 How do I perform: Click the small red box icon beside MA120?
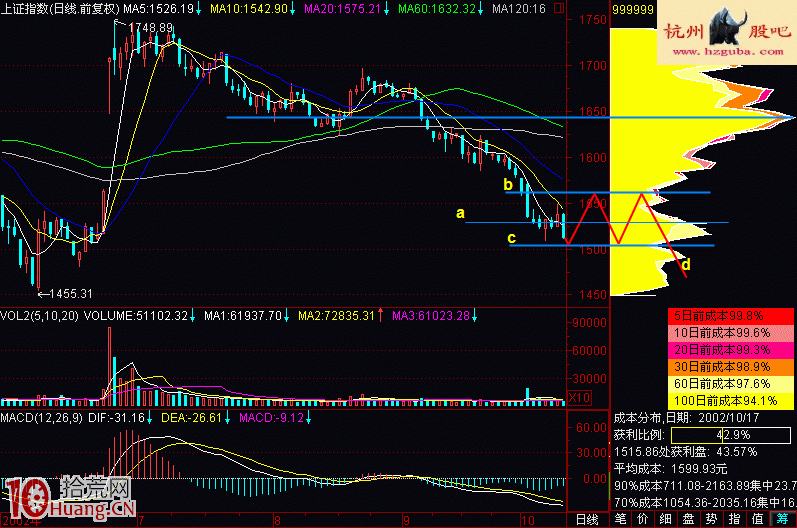point(559,9)
